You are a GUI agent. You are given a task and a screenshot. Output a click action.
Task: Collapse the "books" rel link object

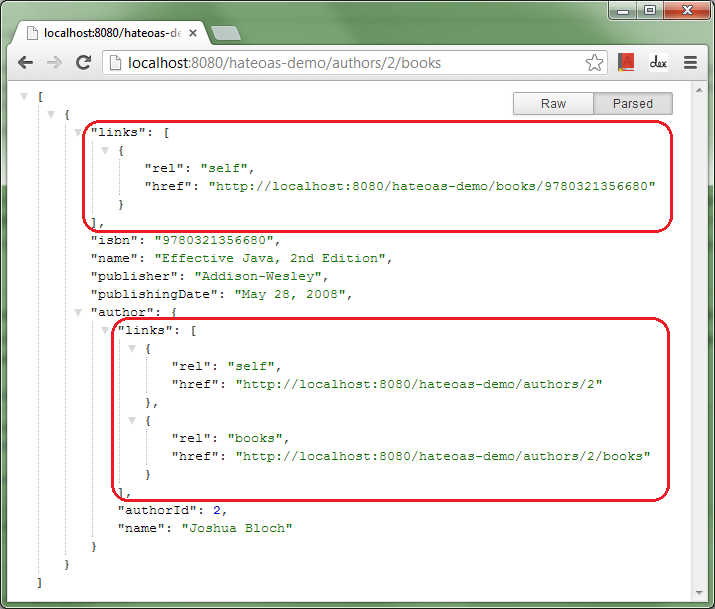(x=132, y=420)
